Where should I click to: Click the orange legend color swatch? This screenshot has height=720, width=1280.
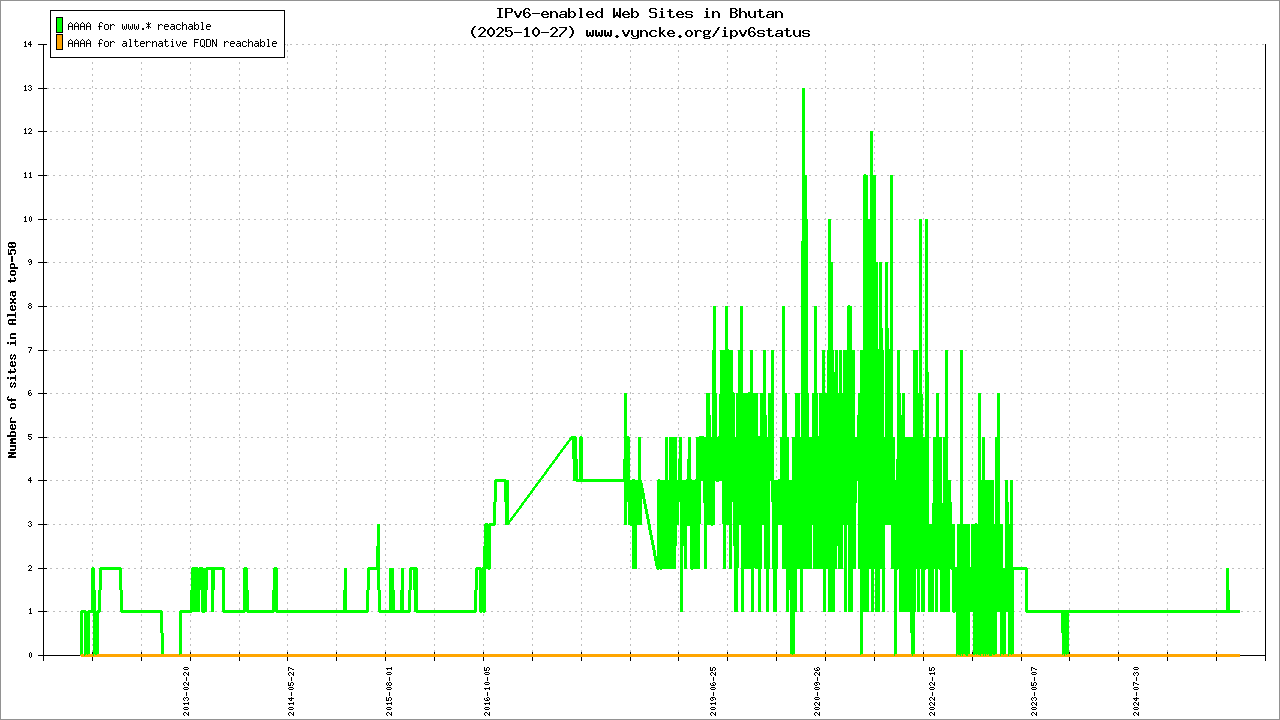59,43
